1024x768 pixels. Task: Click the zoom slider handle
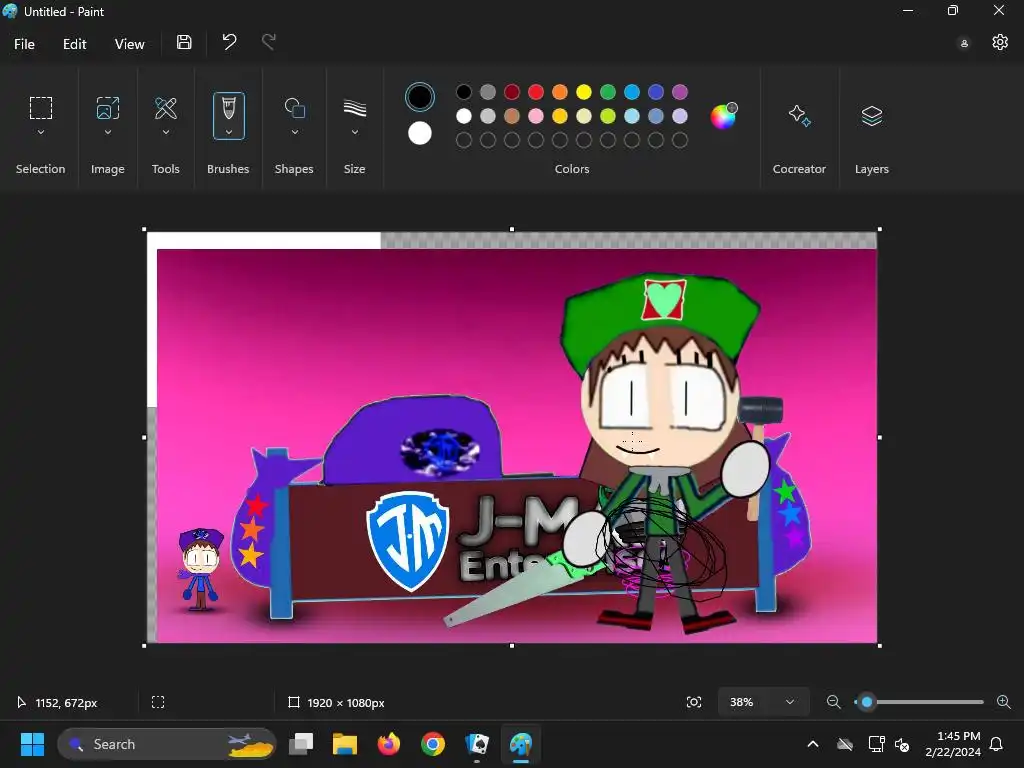[867, 702]
